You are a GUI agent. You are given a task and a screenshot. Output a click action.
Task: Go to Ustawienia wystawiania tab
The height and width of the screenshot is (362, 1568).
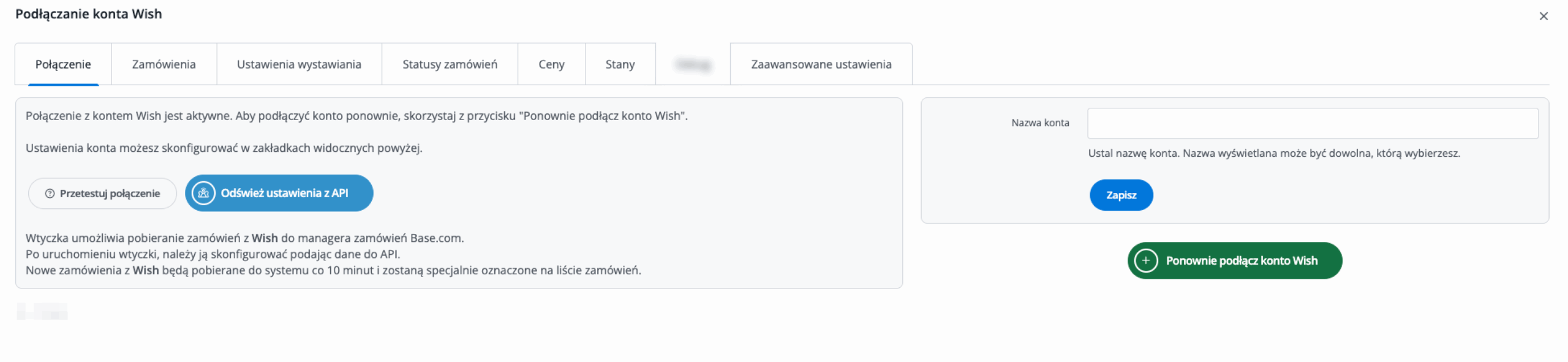[299, 64]
